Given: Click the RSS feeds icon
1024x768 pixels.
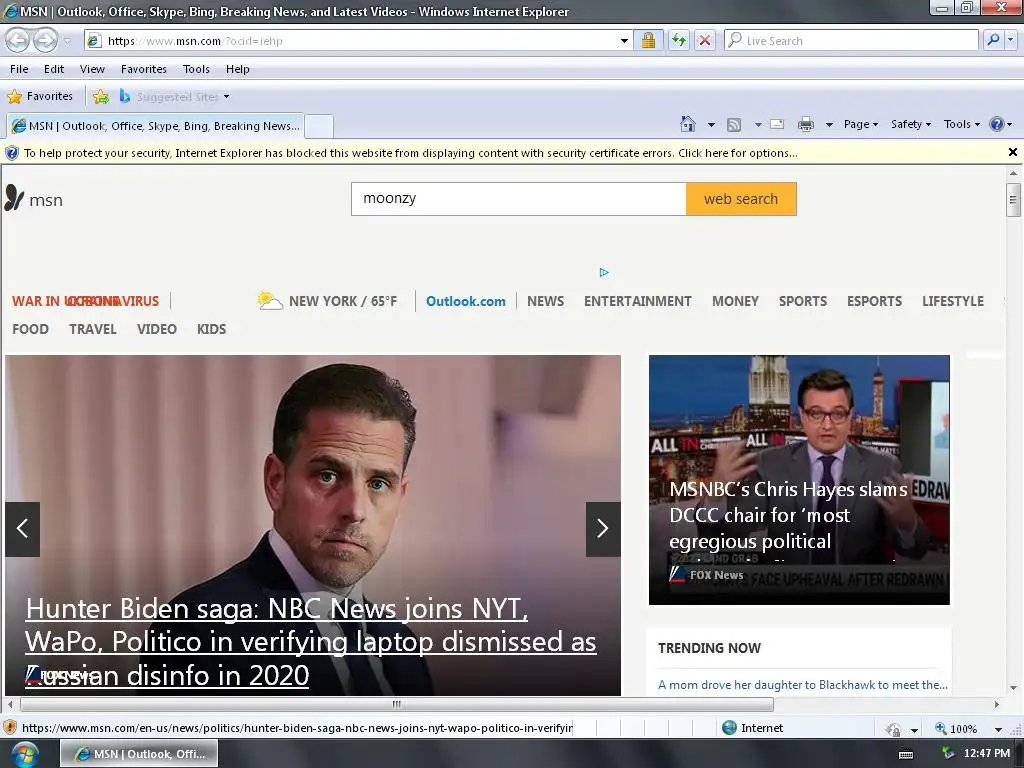Looking at the screenshot, I should click(734, 124).
